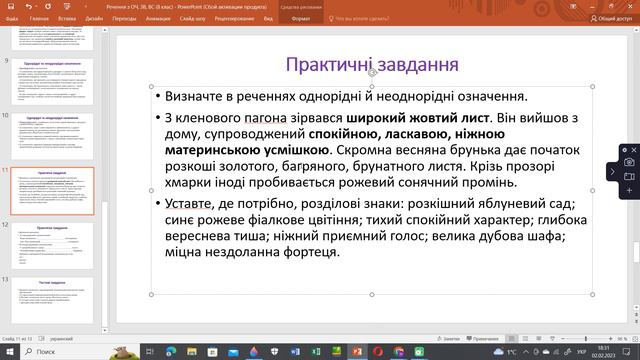Click the text 'міцна нездоланна фортеця'
Viewport: 640px width, 360px height.
pyautogui.click(x=251, y=252)
